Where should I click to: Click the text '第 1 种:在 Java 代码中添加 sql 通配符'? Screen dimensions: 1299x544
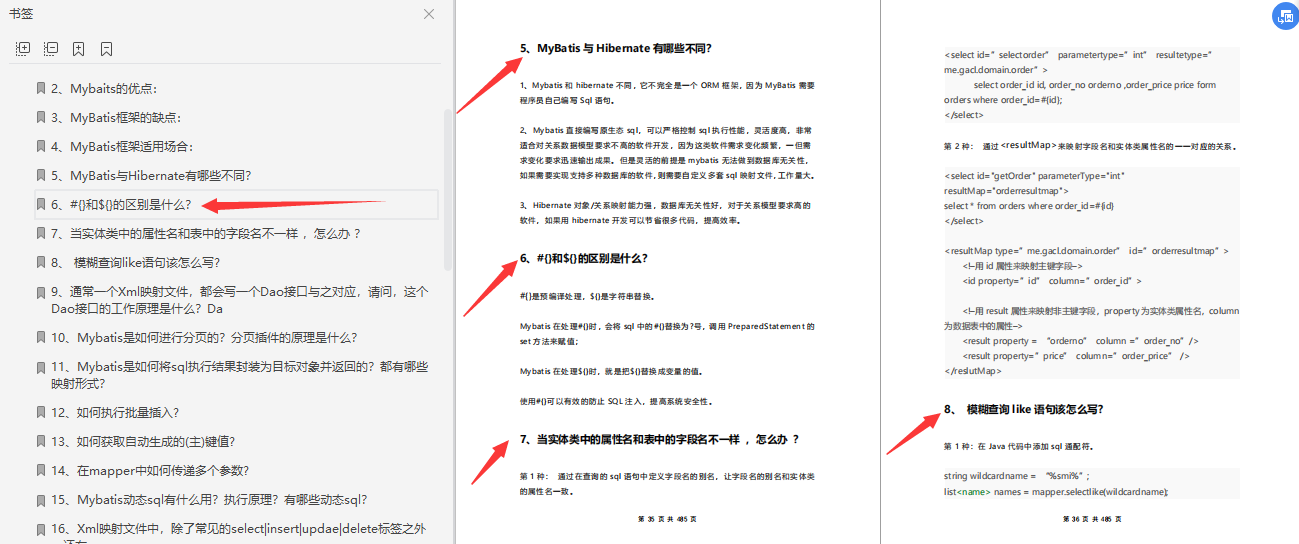(x=1019, y=445)
